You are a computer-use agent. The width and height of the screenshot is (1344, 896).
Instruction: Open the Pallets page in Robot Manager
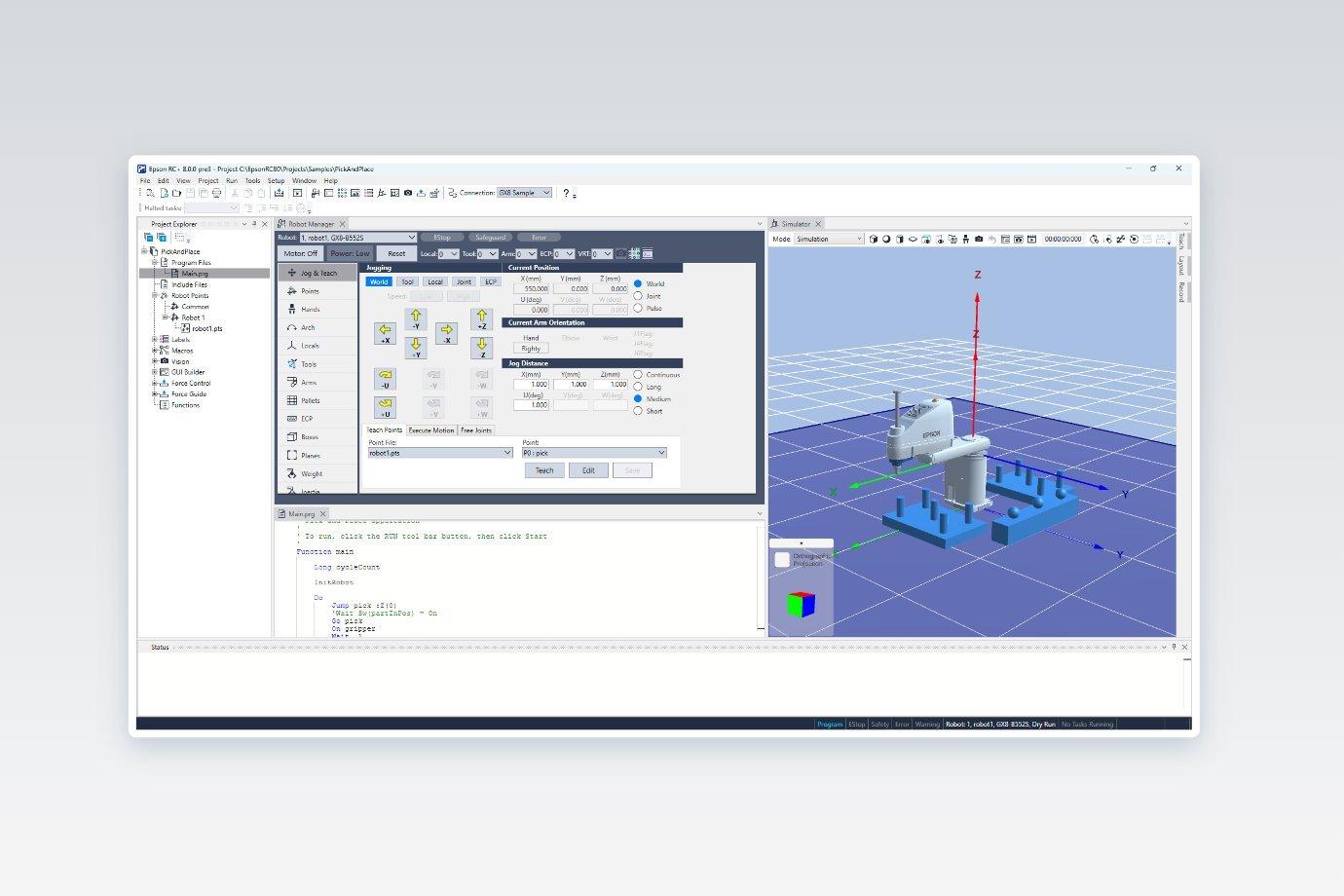310,400
